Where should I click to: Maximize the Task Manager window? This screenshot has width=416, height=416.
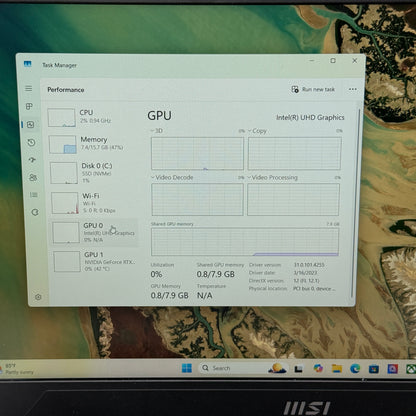pos(333,60)
